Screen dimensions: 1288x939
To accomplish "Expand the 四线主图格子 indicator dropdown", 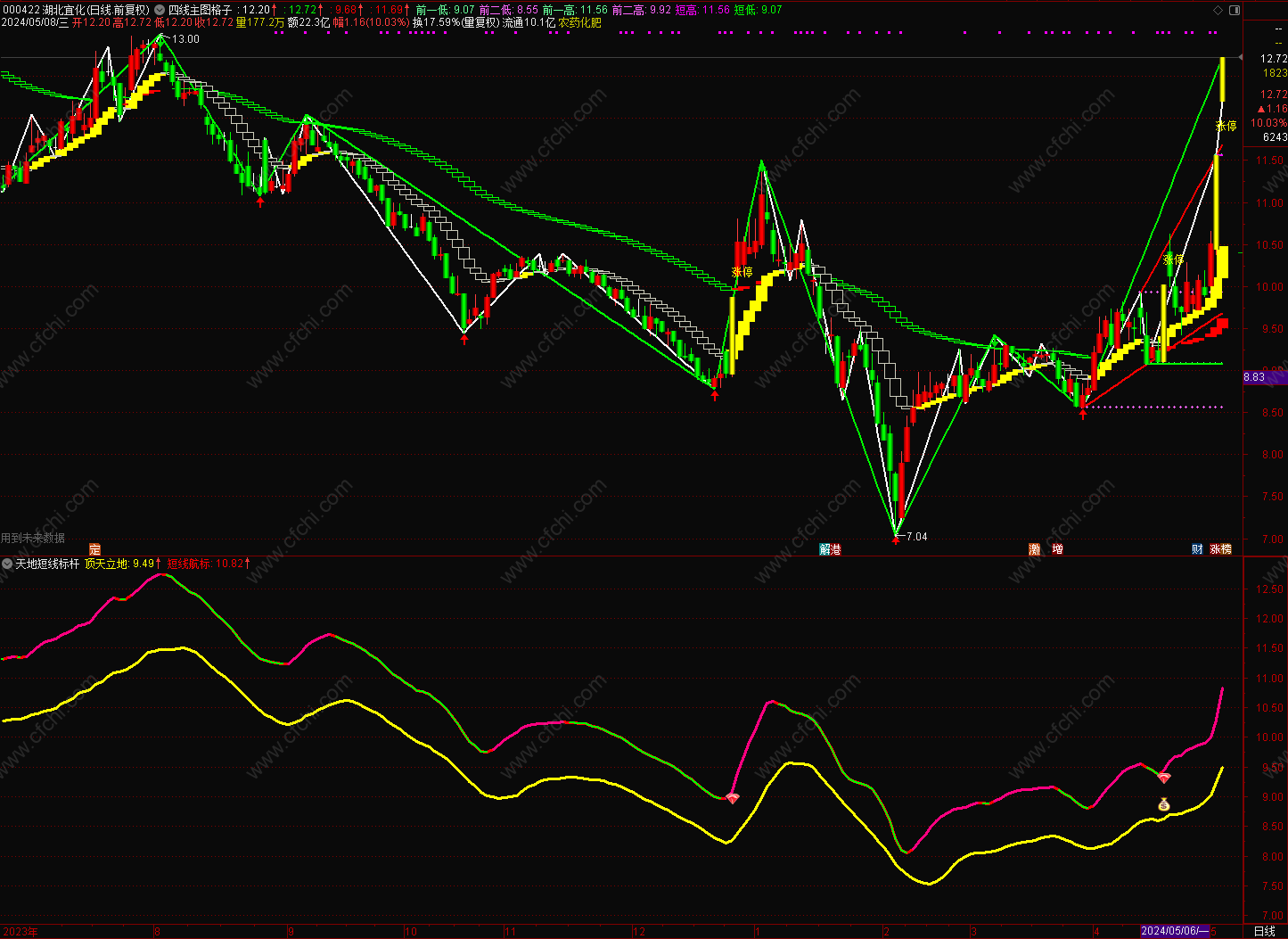I will coord(160,10).
